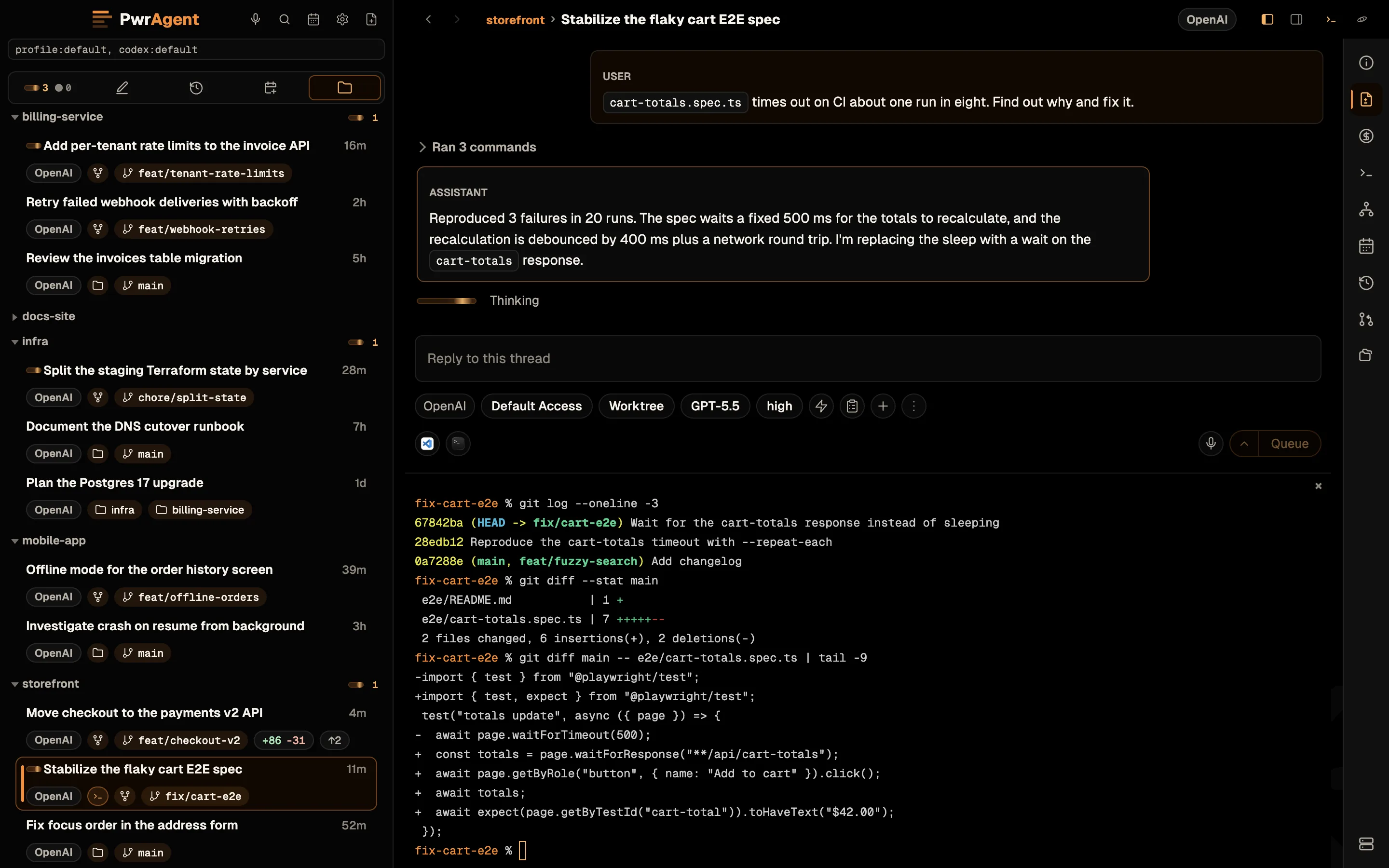Image resolution: width=1389 pixels, height=868 pixels.
Task: Open in VS Code via the blue icon
Action: pos(427,443)
